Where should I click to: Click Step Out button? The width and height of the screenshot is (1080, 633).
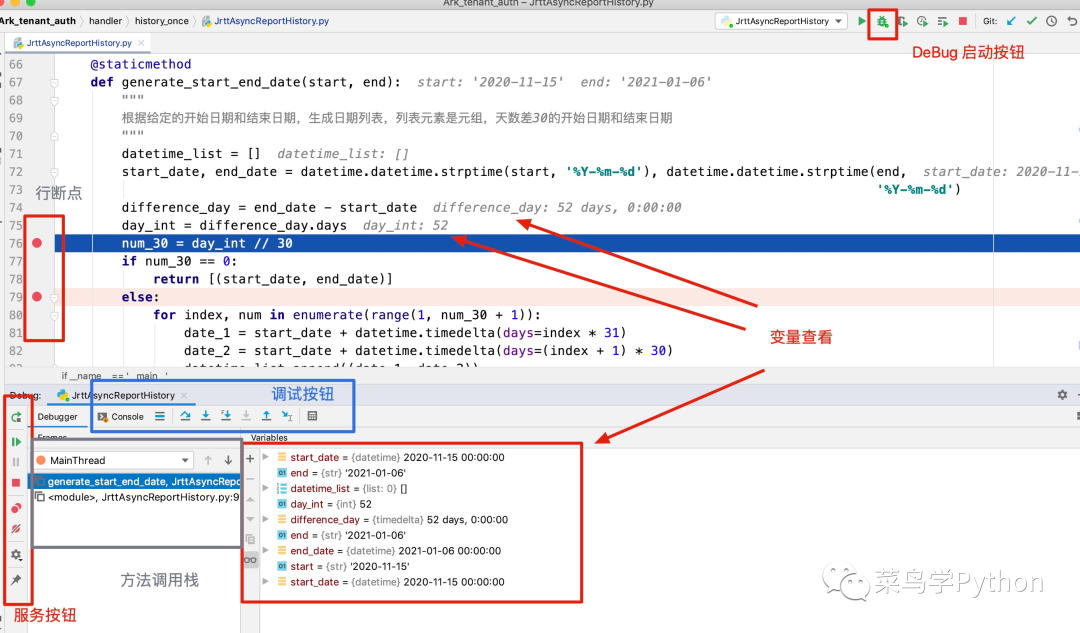[266, 416]
